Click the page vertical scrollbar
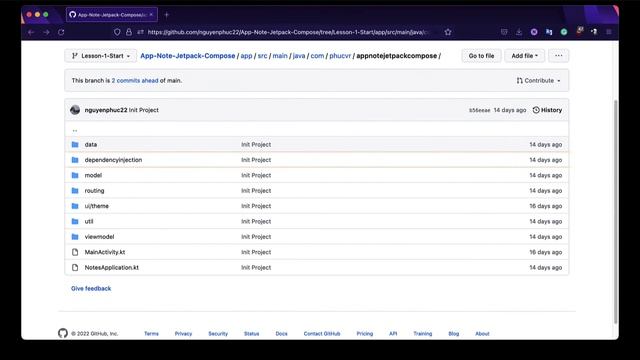Viewport: 640px width, 360px height. (616, 211)
